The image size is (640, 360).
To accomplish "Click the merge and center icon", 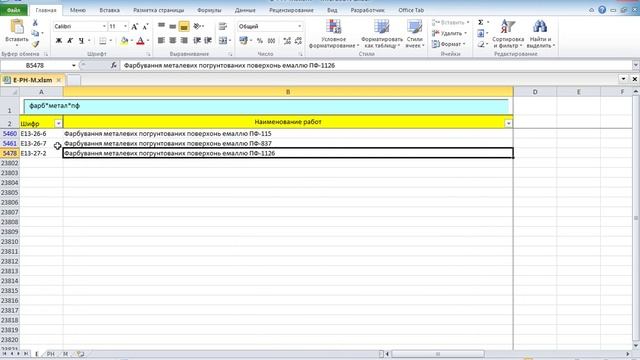I will pyautogui.click(x=223, y=40).
